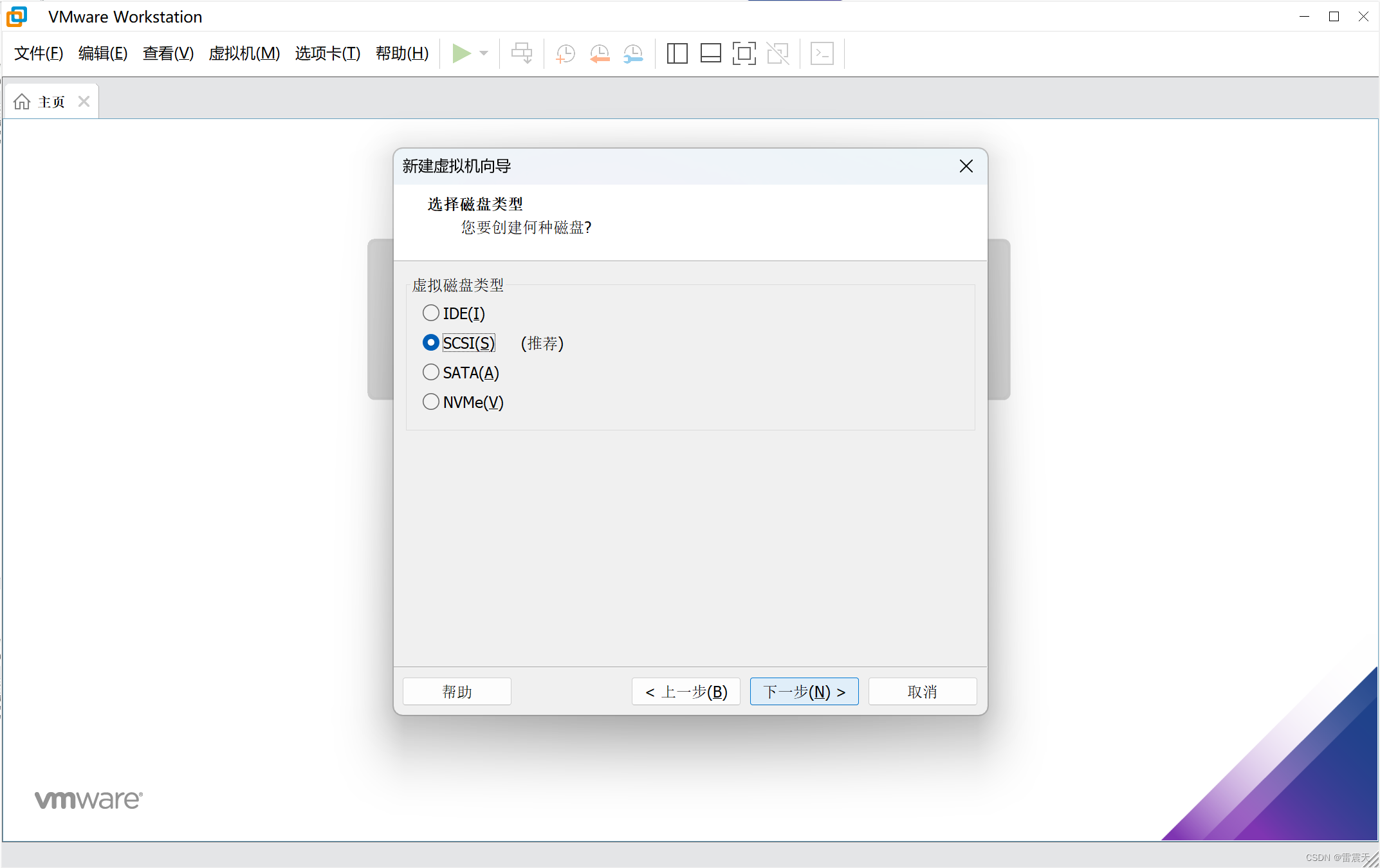Select the IDE(I) disk type
The height and width of the screenshot is (868, 1380).
[454, 313]
